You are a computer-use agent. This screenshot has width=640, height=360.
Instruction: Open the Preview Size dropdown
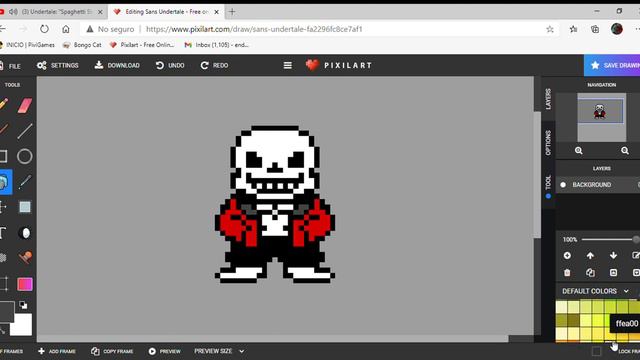pyautogui.click(x=219, y=351)
